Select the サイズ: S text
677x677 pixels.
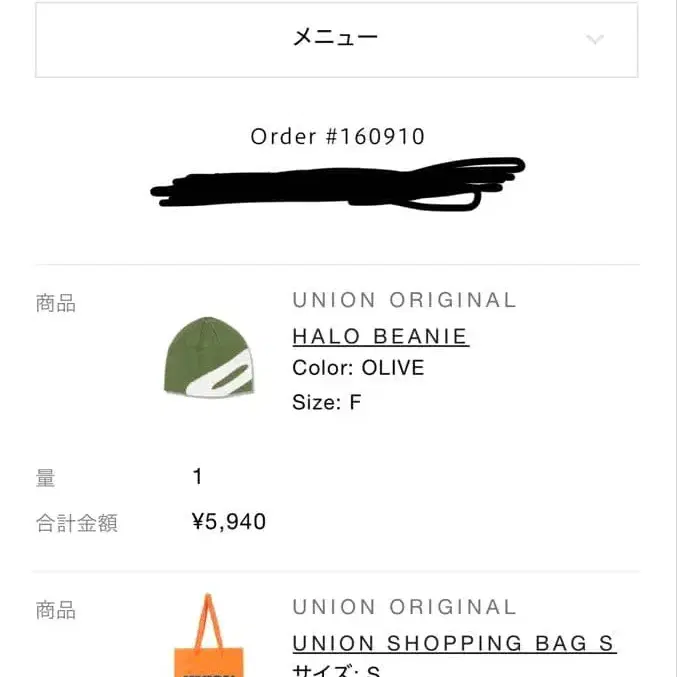pyautogui.click(x=336, y=670)
